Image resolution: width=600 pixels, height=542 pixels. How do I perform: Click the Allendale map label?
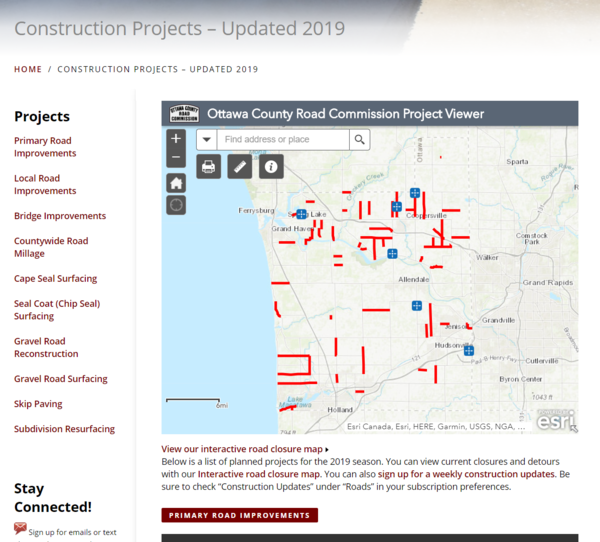(x=414, y=279)
